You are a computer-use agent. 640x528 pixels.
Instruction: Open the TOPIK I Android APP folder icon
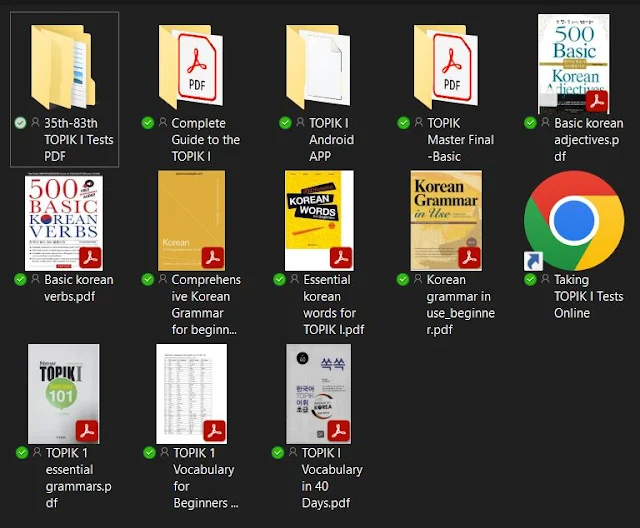318,67
